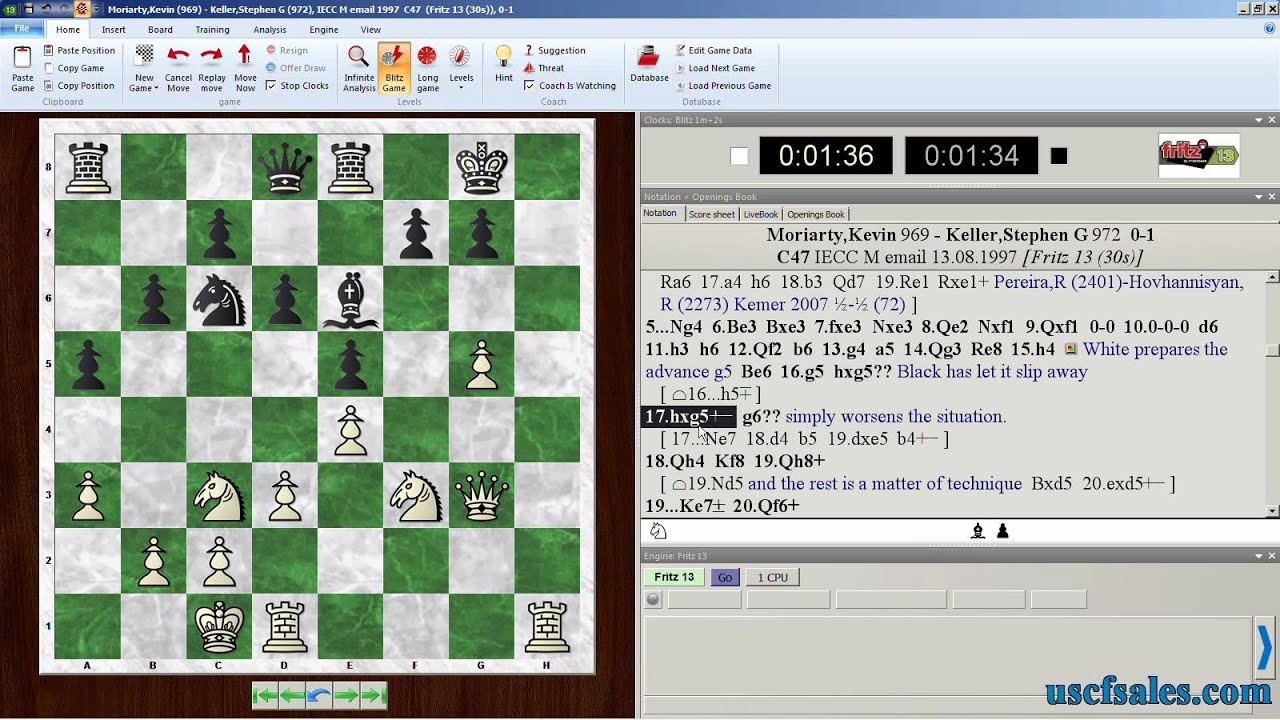Click the undo icon in title bar
1280x720 pixels.
coord(45,9)
